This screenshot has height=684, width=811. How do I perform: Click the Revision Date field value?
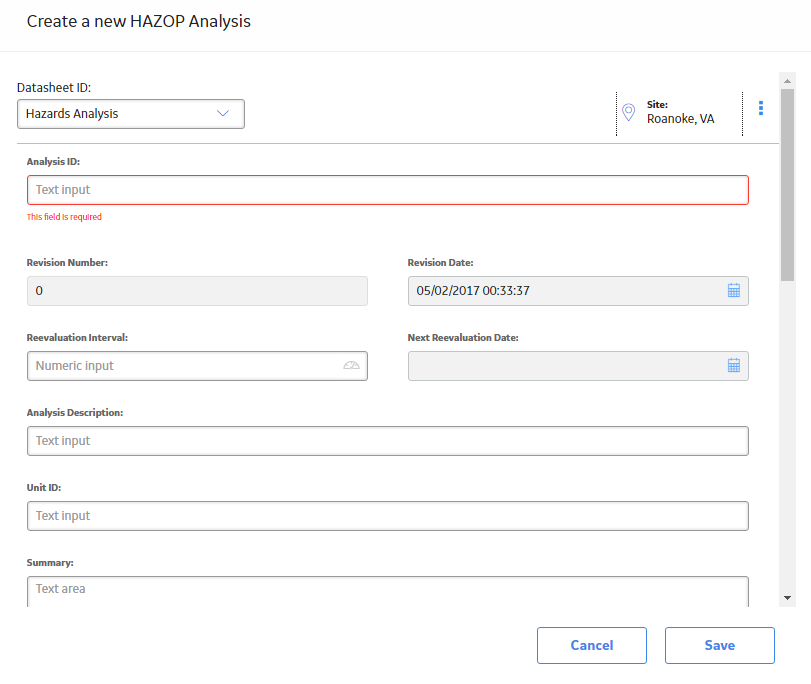click(473, 291)
